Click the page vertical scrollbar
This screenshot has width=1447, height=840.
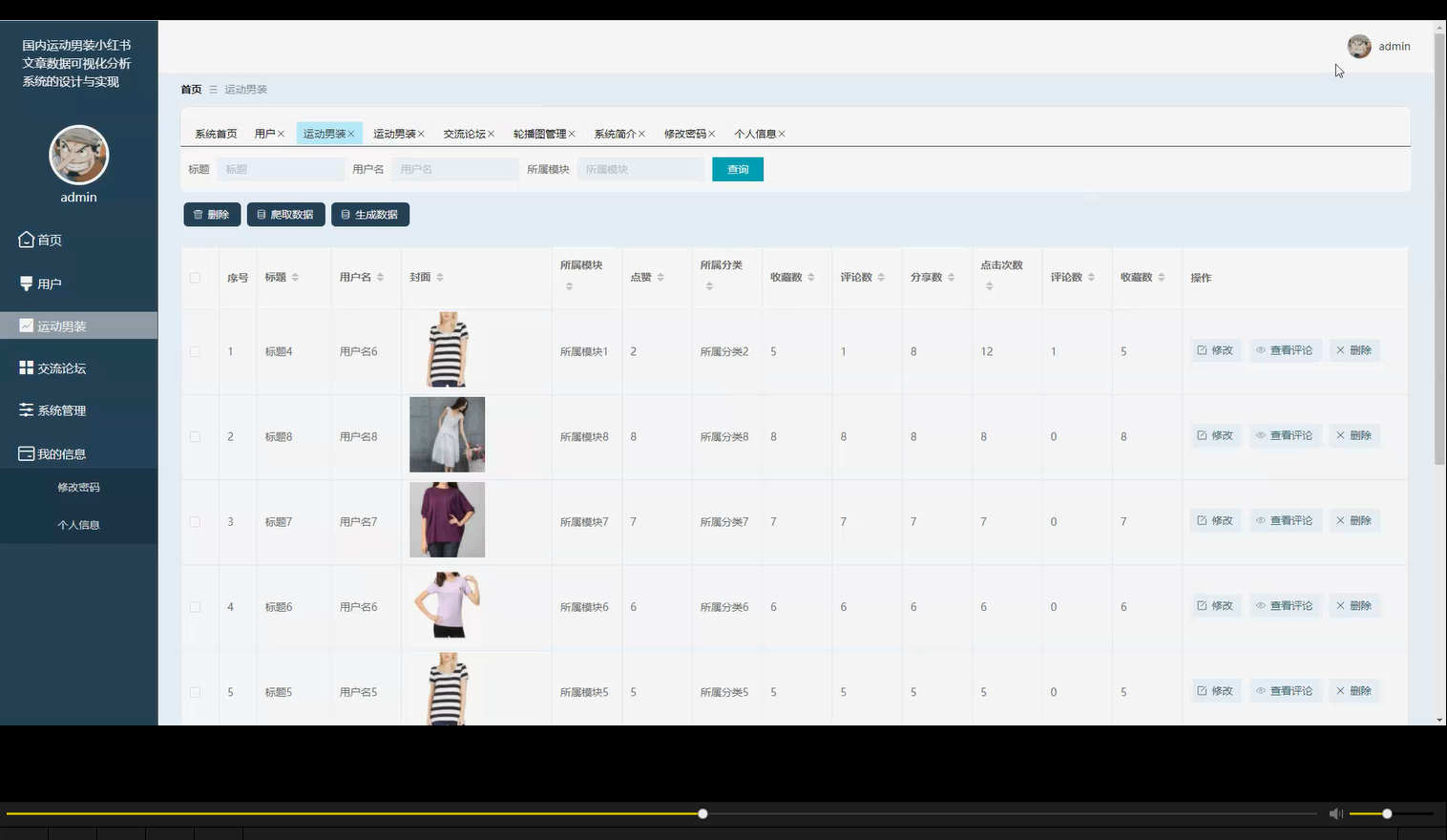tap(1439, 248)
